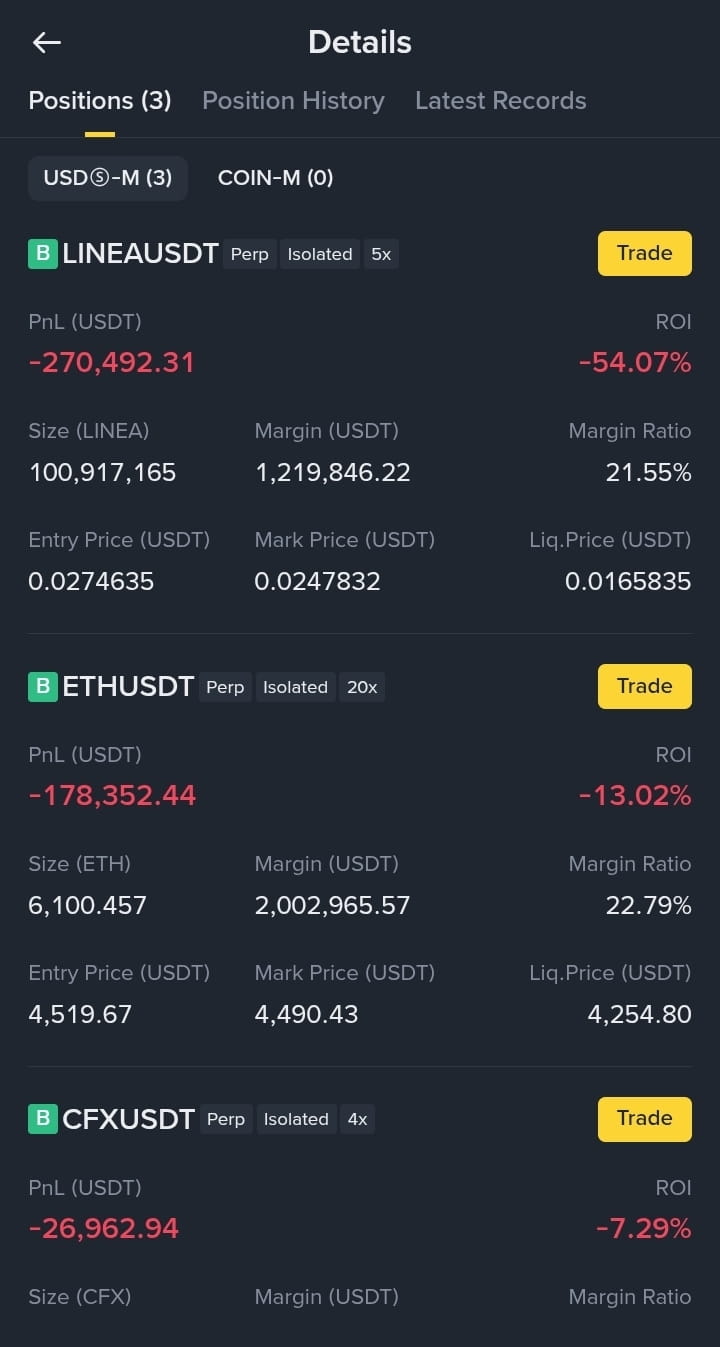This screenshot has width=720, height=1347.
Task: Tap the green B badge beside CFXUSDT
Action: tap(42, 1119)
